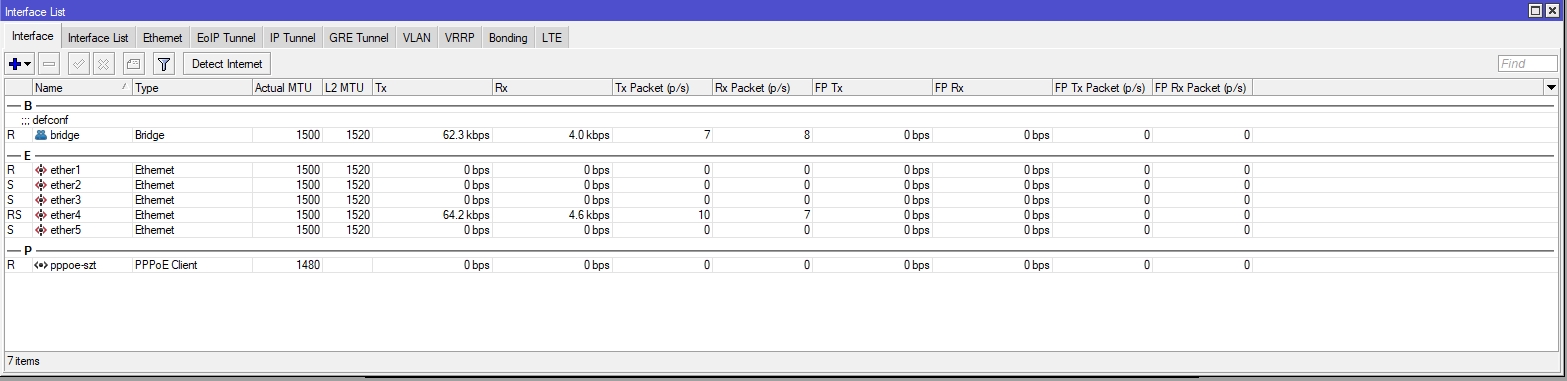Click the 4.6 kbps Rx value

click(x=588, y=215)
